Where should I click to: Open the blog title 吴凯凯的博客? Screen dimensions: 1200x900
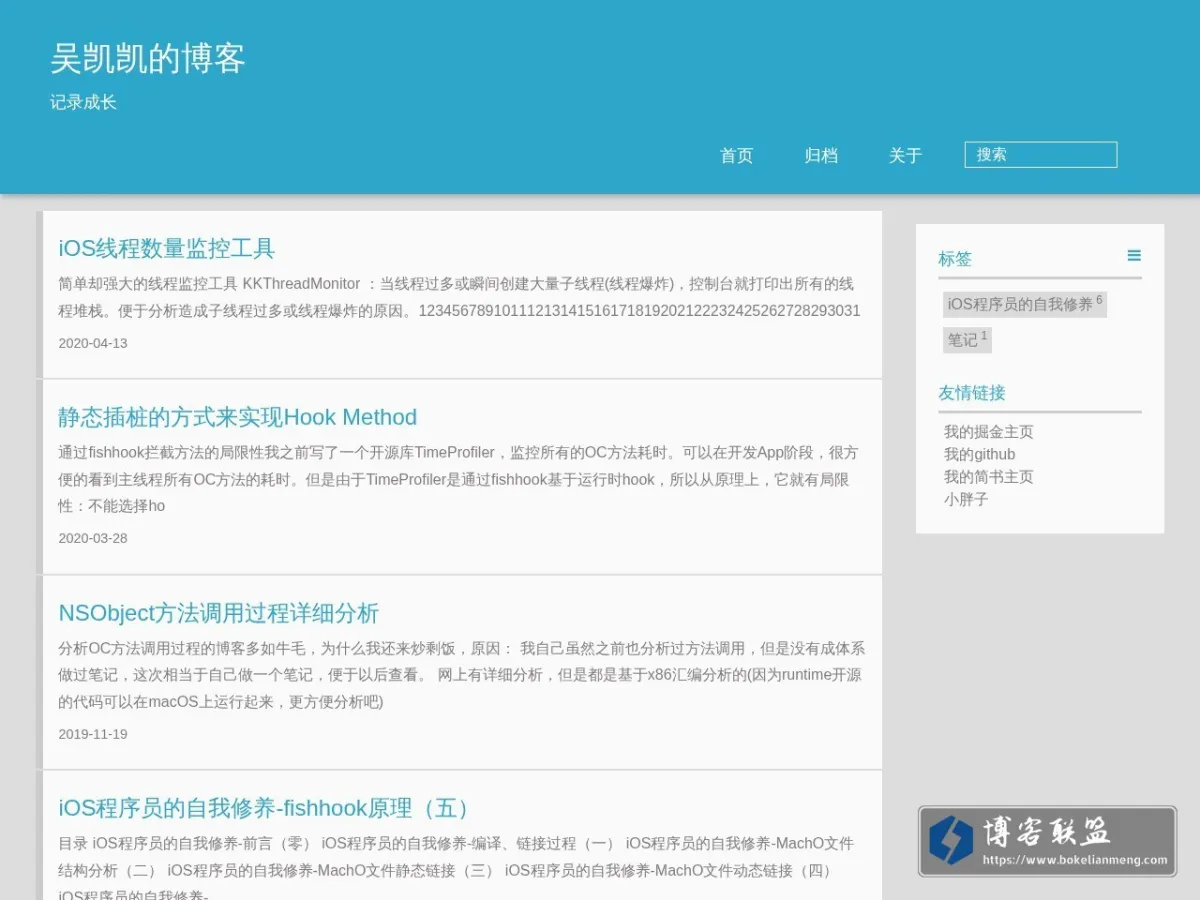[148, 58]
